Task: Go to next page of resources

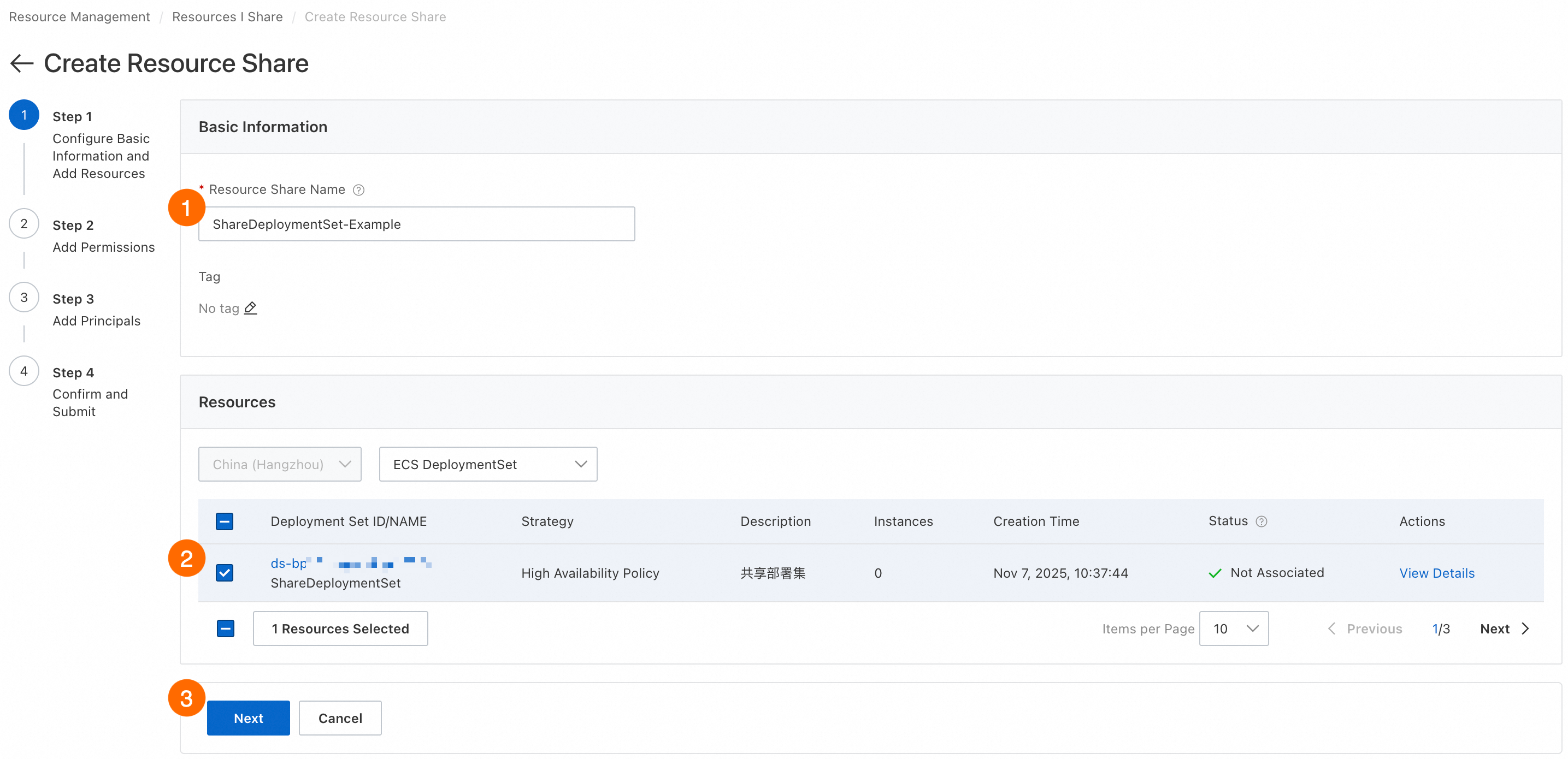Action: coord(1504,628)
